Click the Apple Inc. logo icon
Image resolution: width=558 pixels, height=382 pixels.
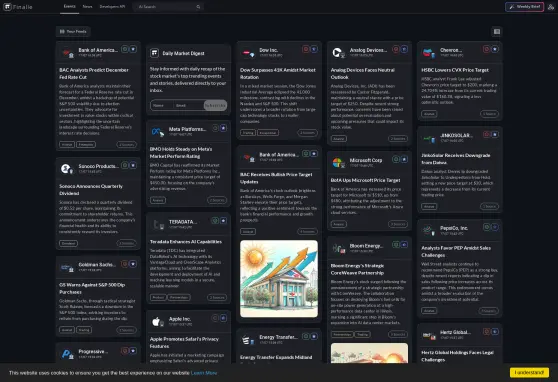click(157, 321)
